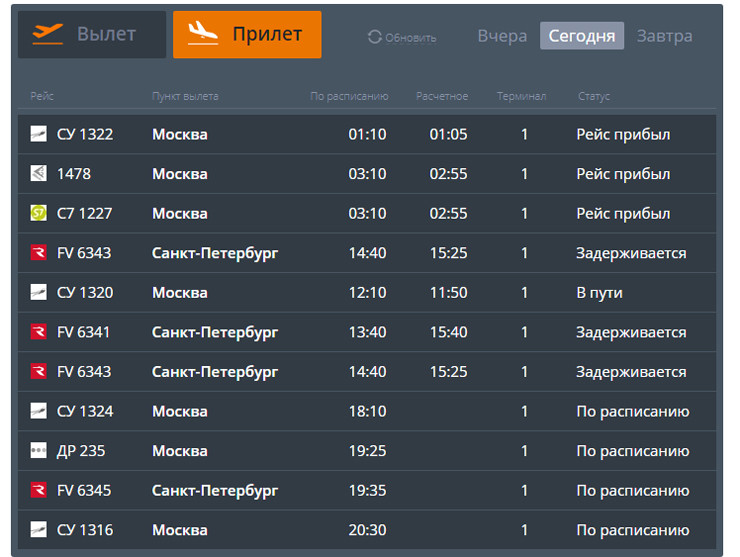Click the Aeroflot logo for flight СУ 1322

tap(39, 134)
